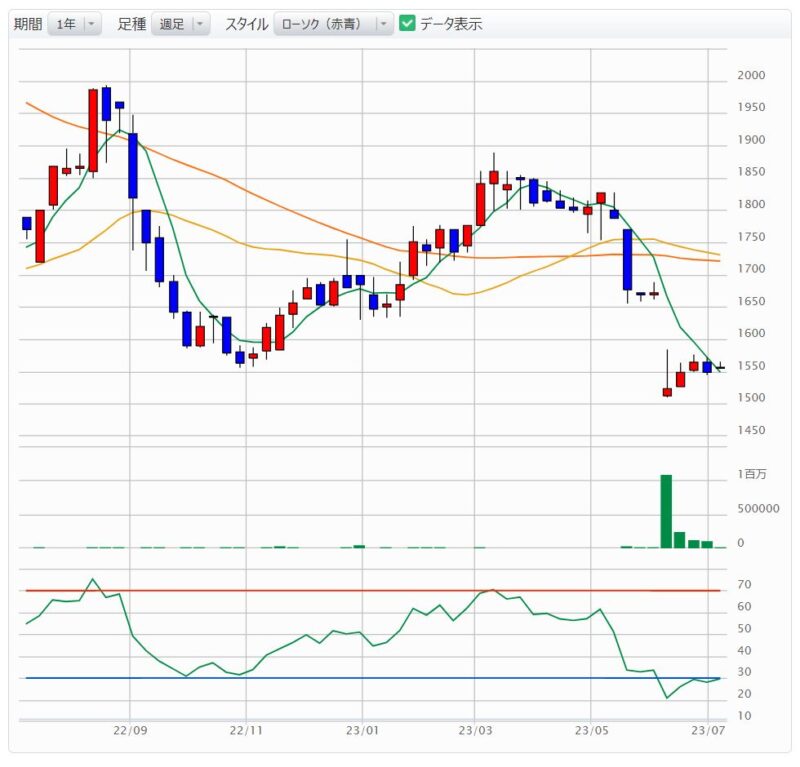800x767 pixels.
Task: Click the 期間 label text
Action: pyautogui.click(x=28, y=24)
